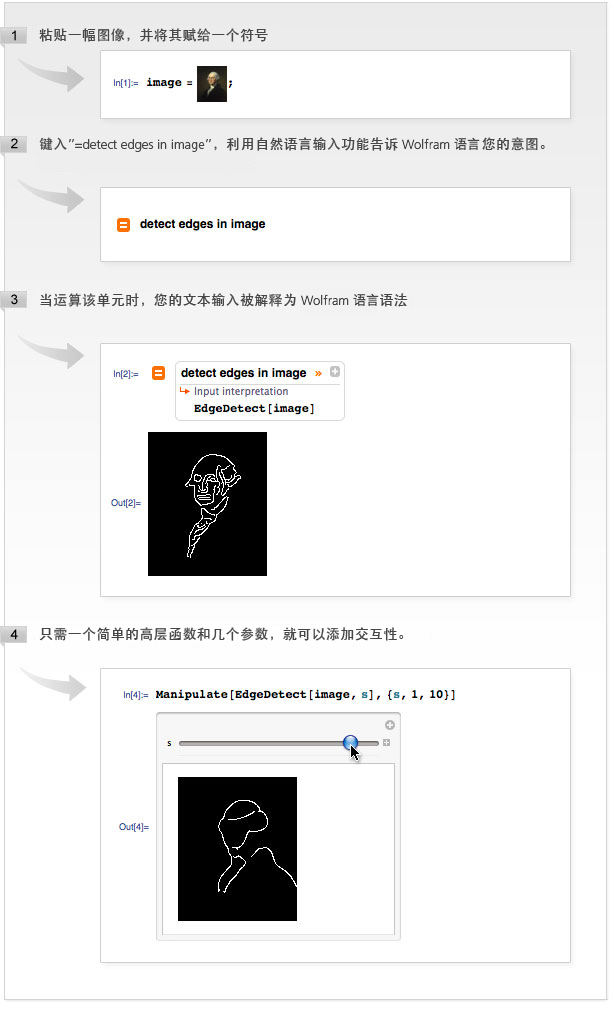Click the Manipulate[EdgeDetect...] input line
This screenshot has width=614, height=1010.
coord(305,694)
